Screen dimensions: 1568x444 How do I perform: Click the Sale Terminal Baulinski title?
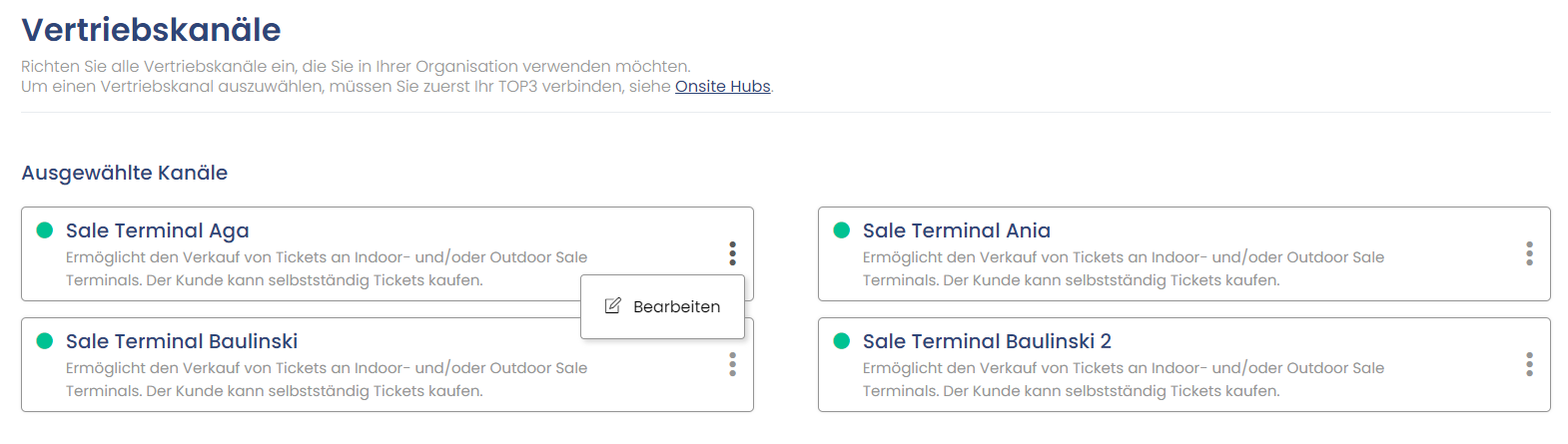click(x=182, y=341)
